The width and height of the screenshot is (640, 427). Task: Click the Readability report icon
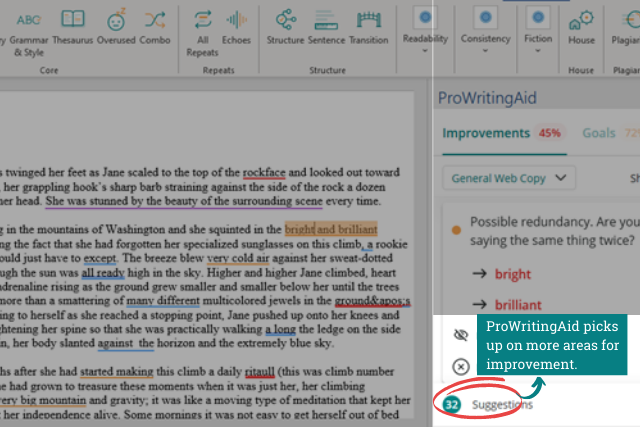point(425,17)
